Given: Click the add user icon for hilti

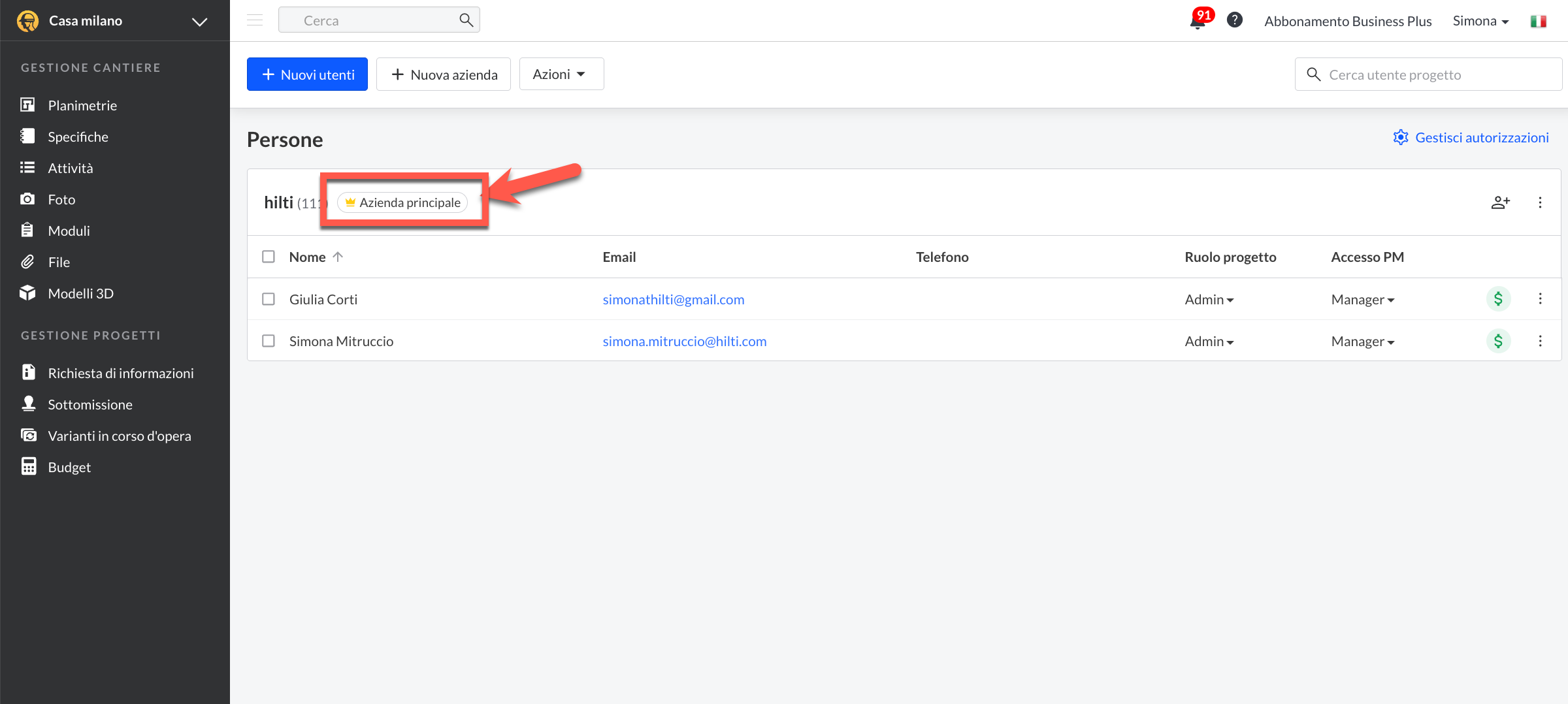Looking at the screenshot, I should coord(1500,202).
